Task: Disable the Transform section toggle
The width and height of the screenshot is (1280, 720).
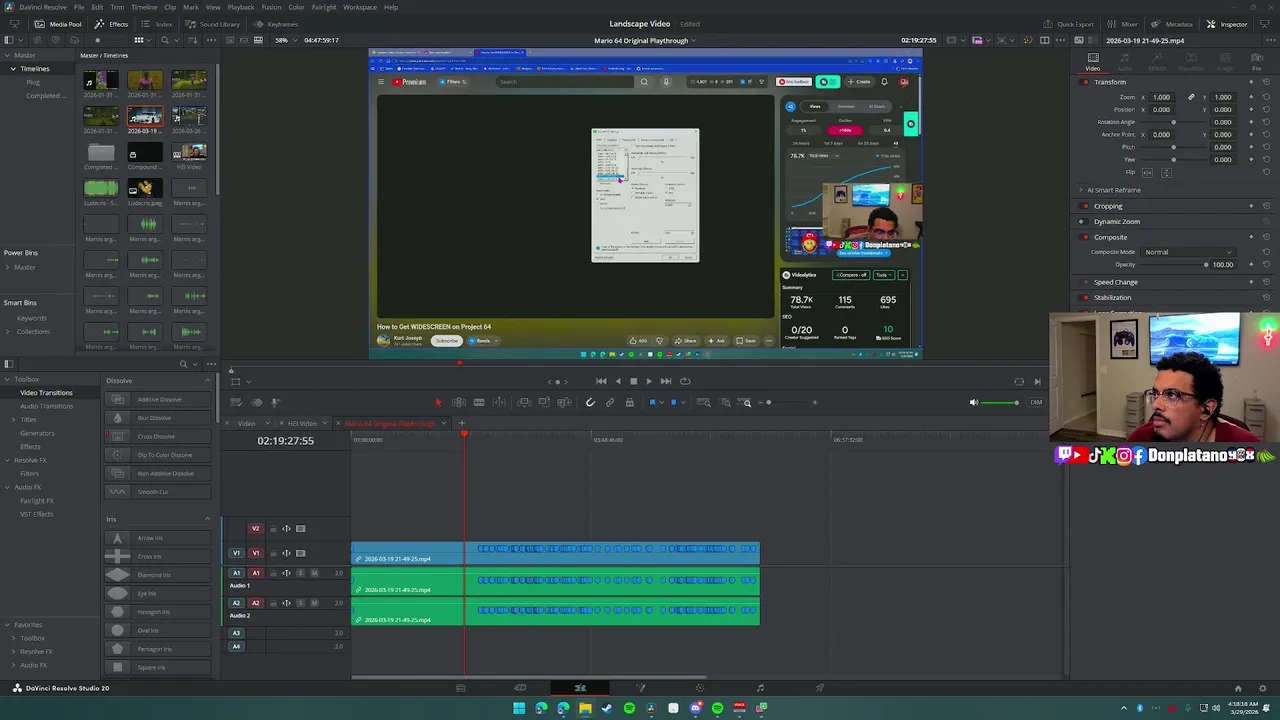Action: coord(1085,82)
